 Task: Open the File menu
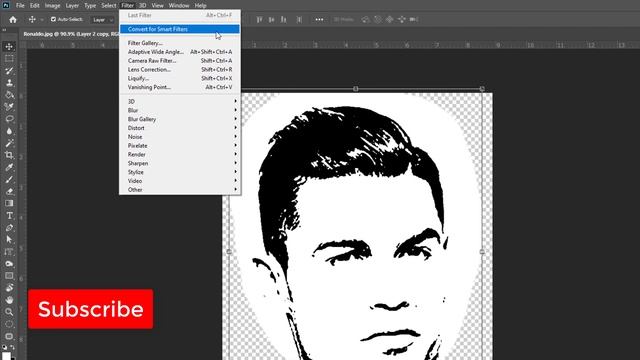pos(20,5)
